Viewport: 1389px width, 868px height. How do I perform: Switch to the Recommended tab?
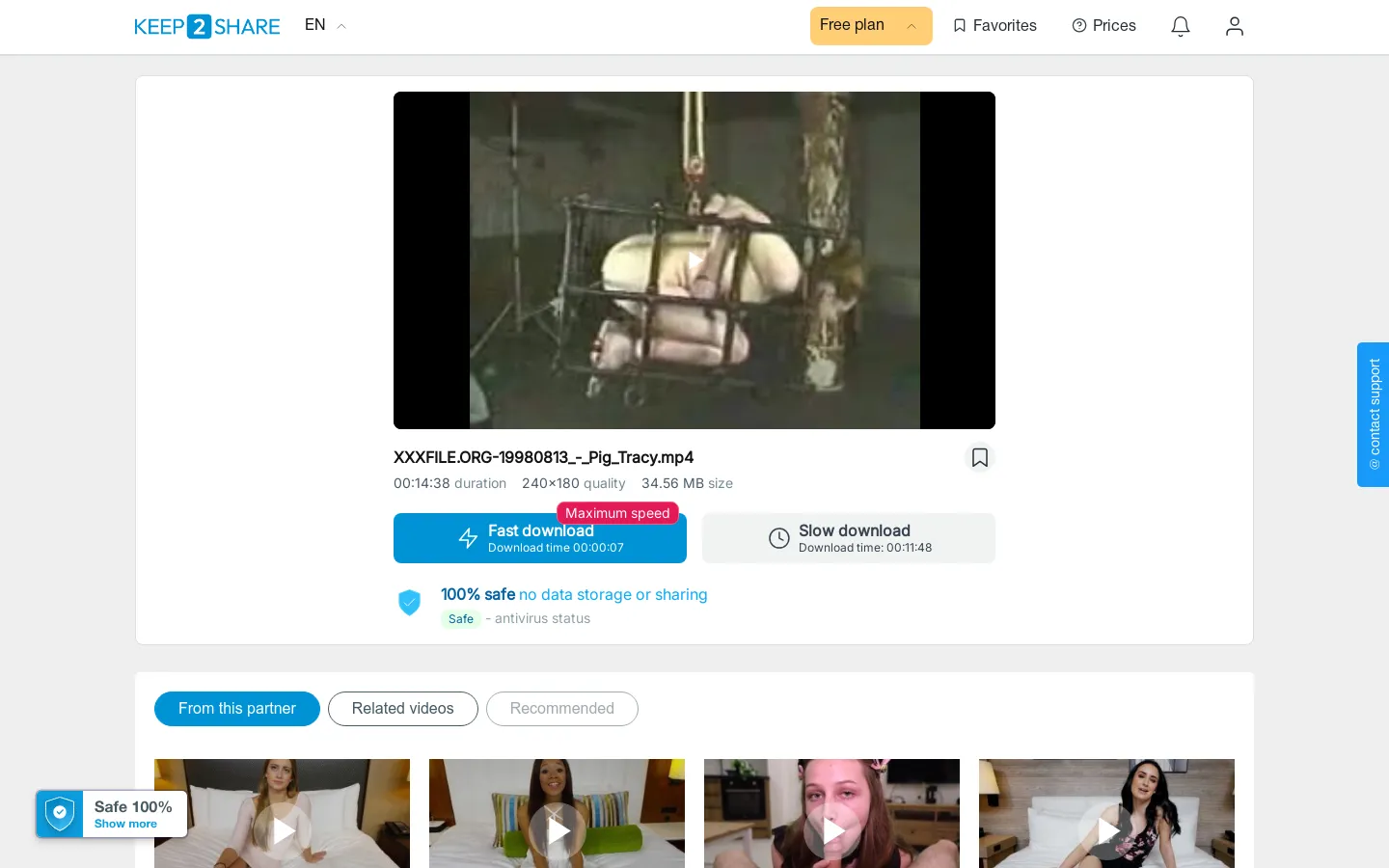[562, 709]
